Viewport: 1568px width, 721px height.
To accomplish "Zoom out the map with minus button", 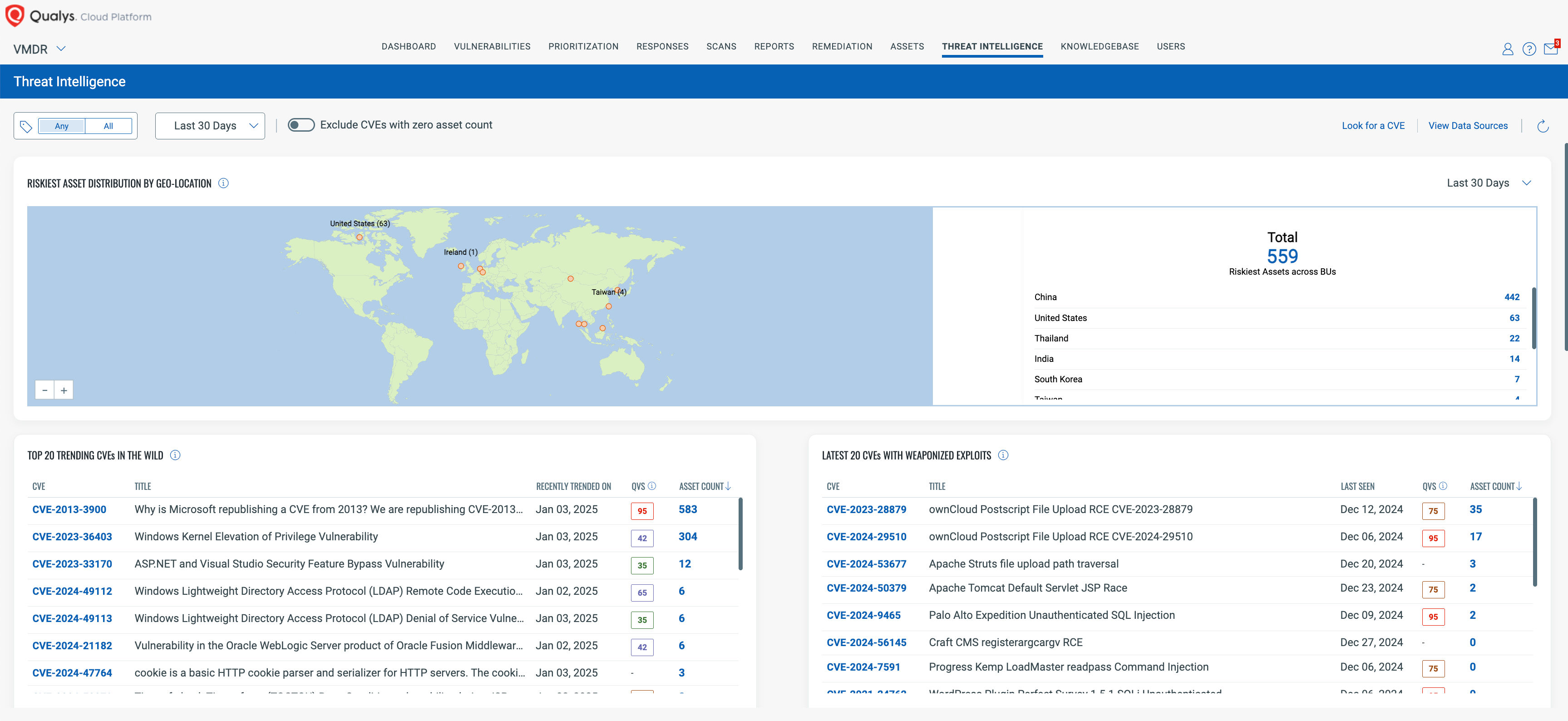I will [45, 390].
